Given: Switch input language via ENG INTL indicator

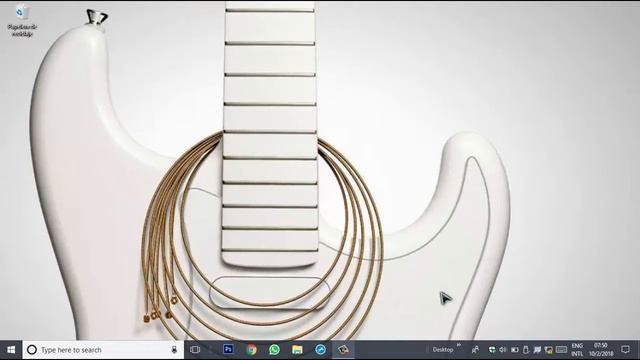Looking at the screenshot, I should coord(577,350).
